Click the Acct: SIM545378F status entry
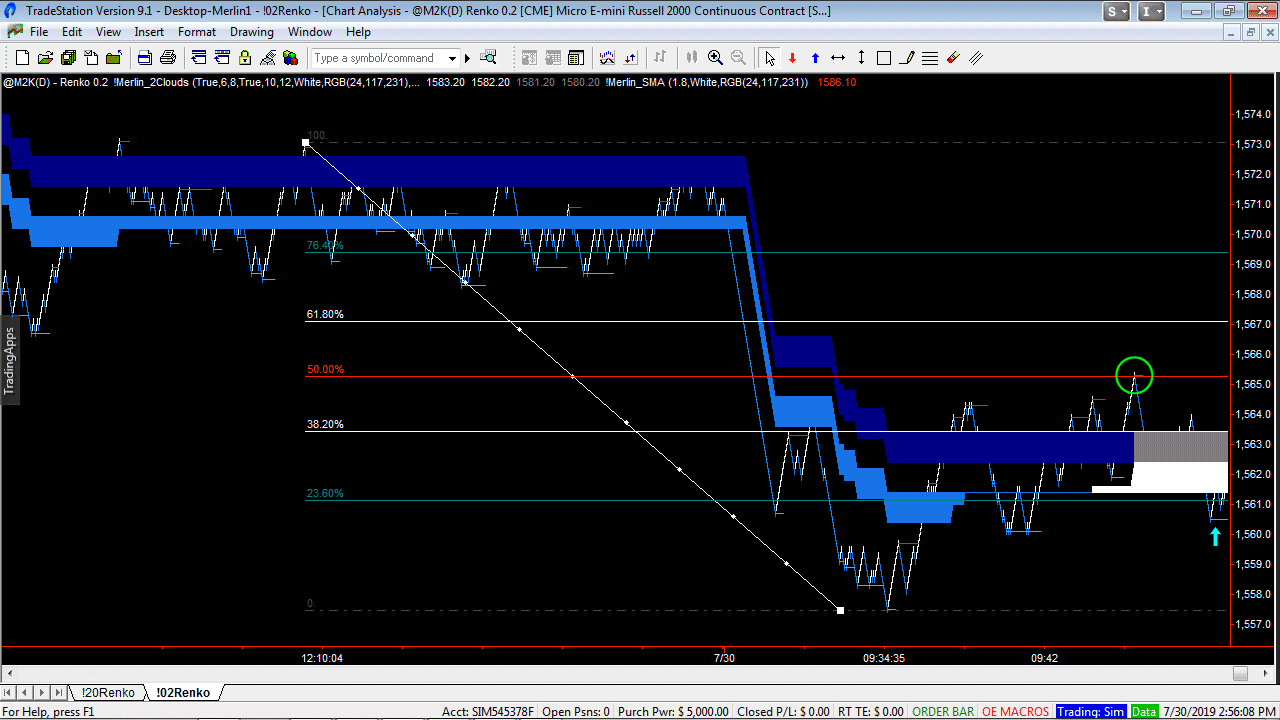1280x720 pixels. [489, 712]
